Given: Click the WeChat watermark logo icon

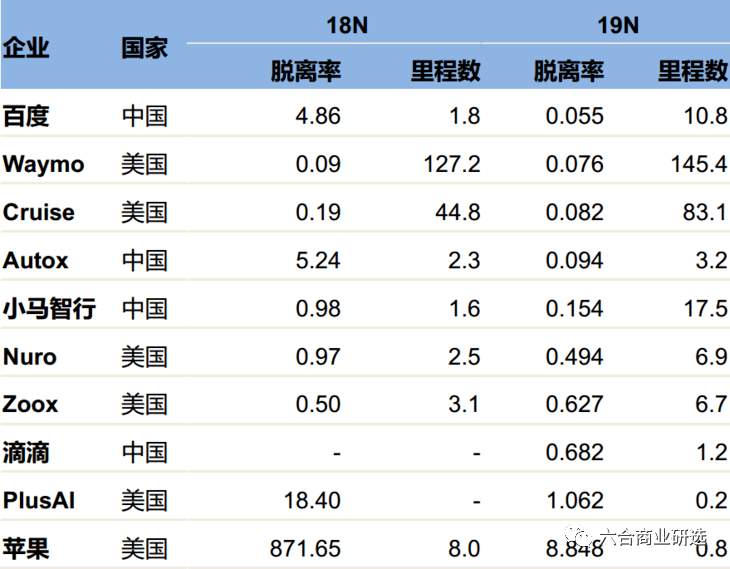Looking at the screenshot, I should (578, 536).
